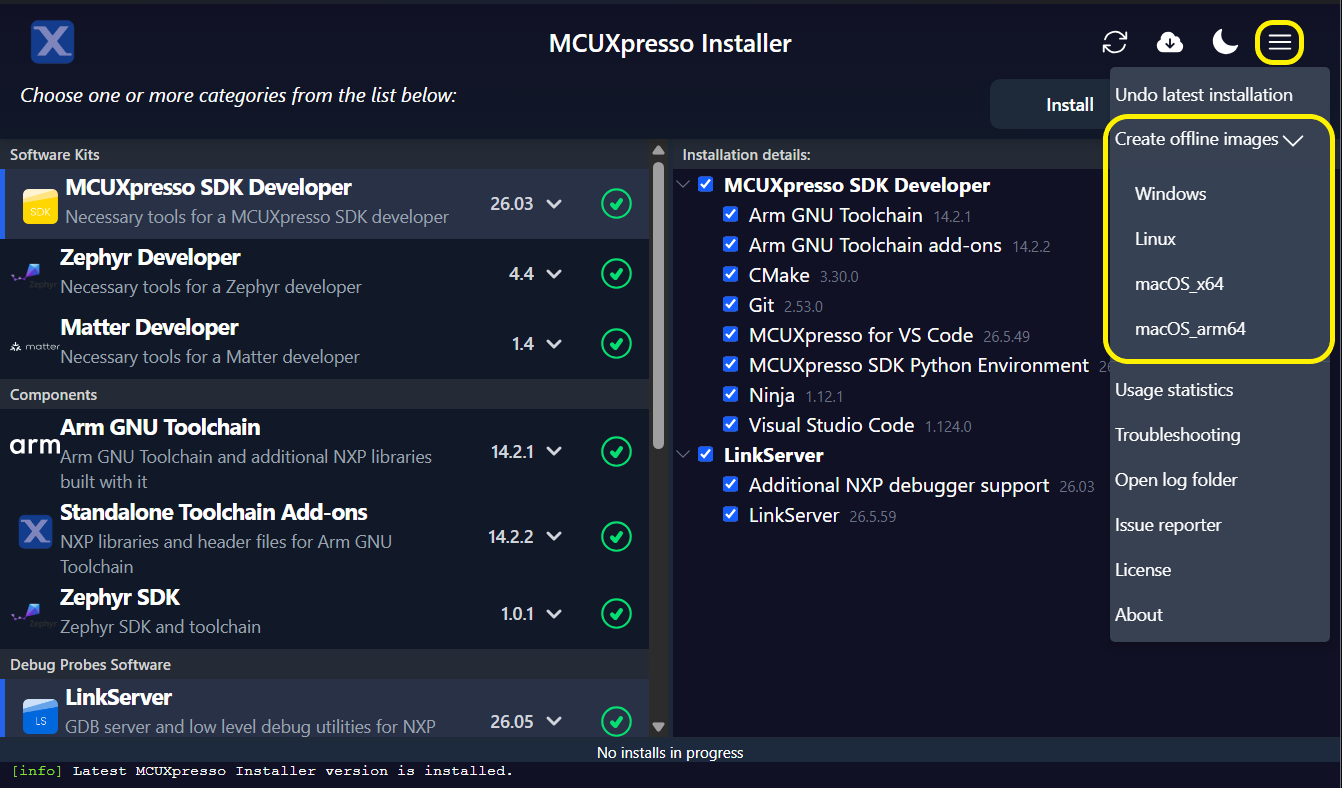Click green check for Matter Developer
Viewport: 1342px width, 788px height.
(x=616, y=344)
